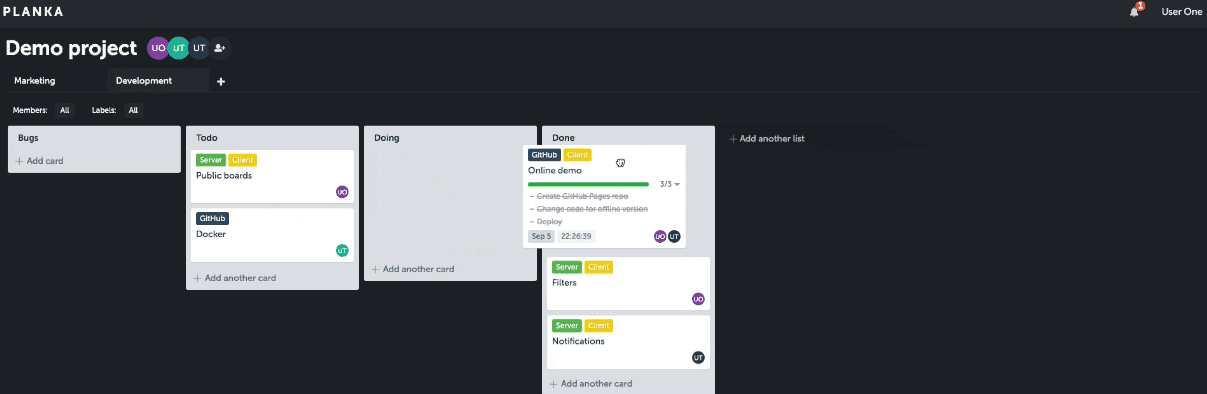Screen dimensions: 1207x394
Task: Click the UT avatar on Notifications card
Action: click(698, 357)
